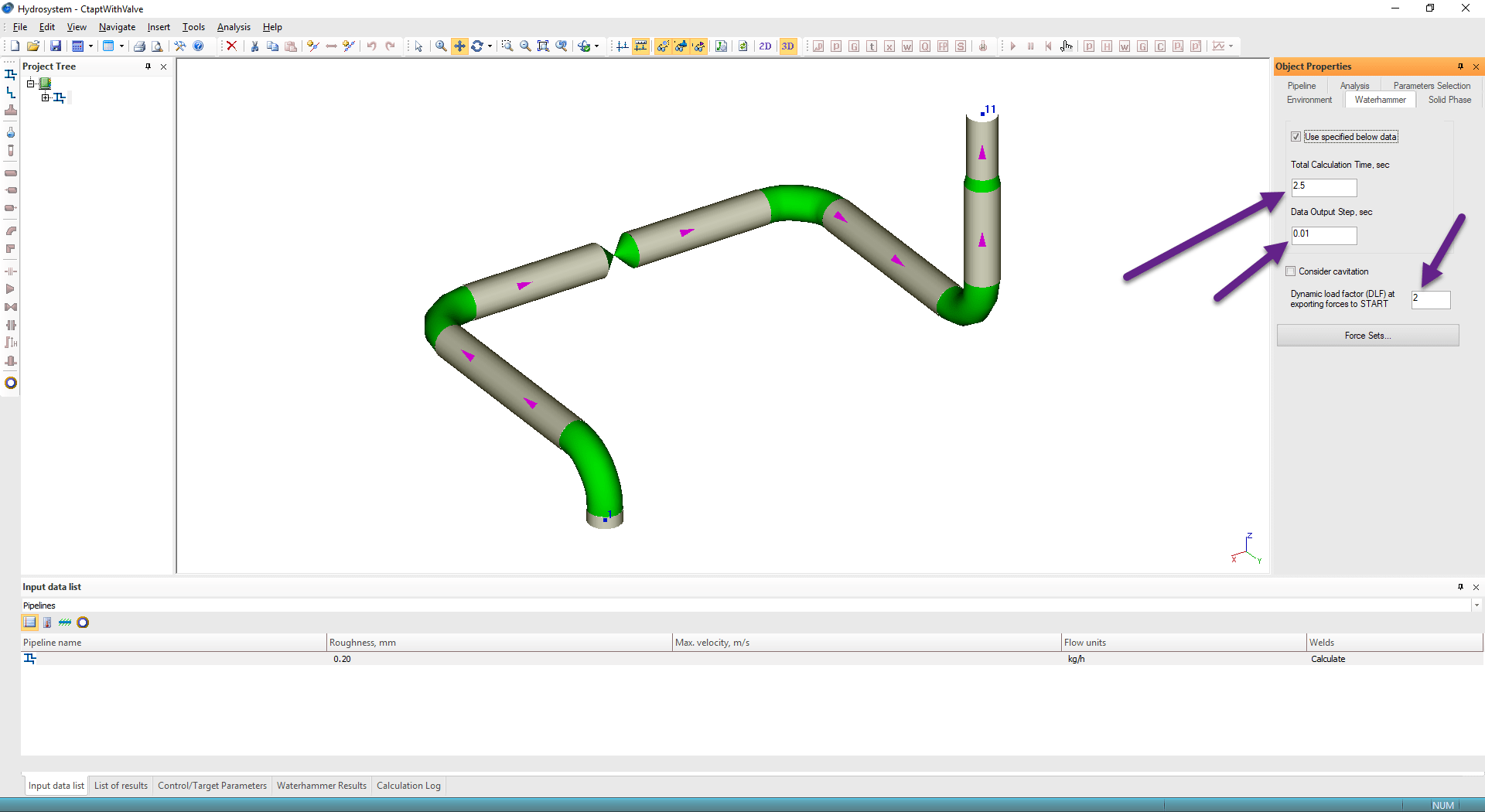Screen dimensions: 1485x812
Task: Uncheck Use specified below data
Action: (1296, 137)
